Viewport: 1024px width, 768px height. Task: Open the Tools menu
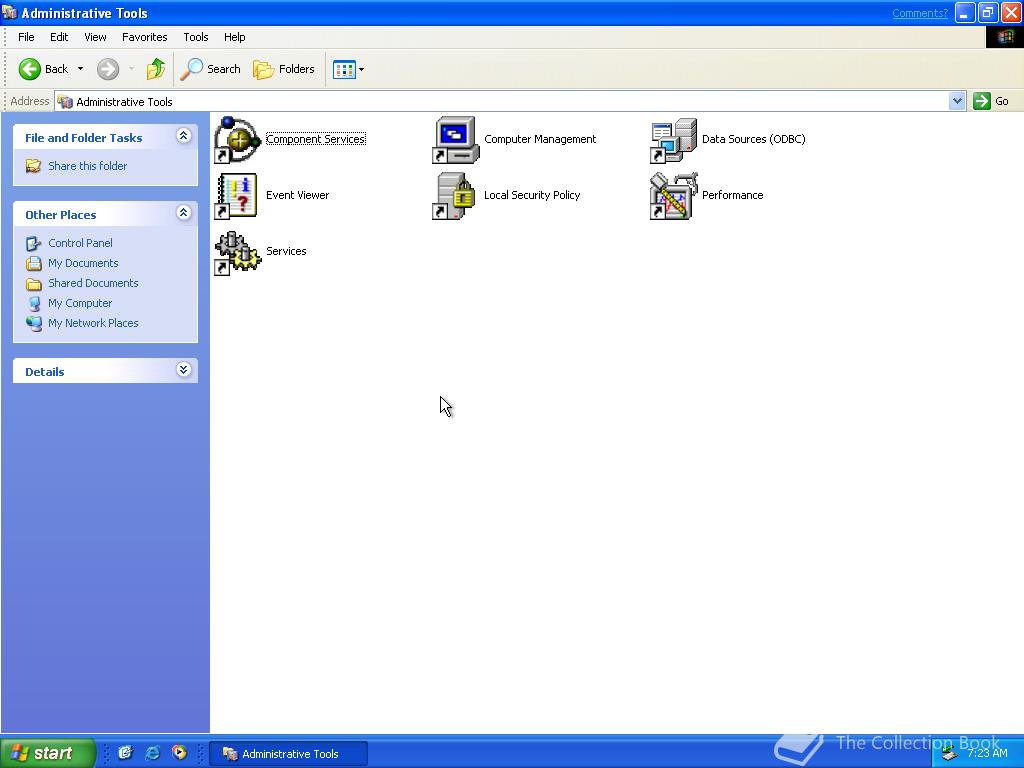pyautogui.click(x=195, y=37)
